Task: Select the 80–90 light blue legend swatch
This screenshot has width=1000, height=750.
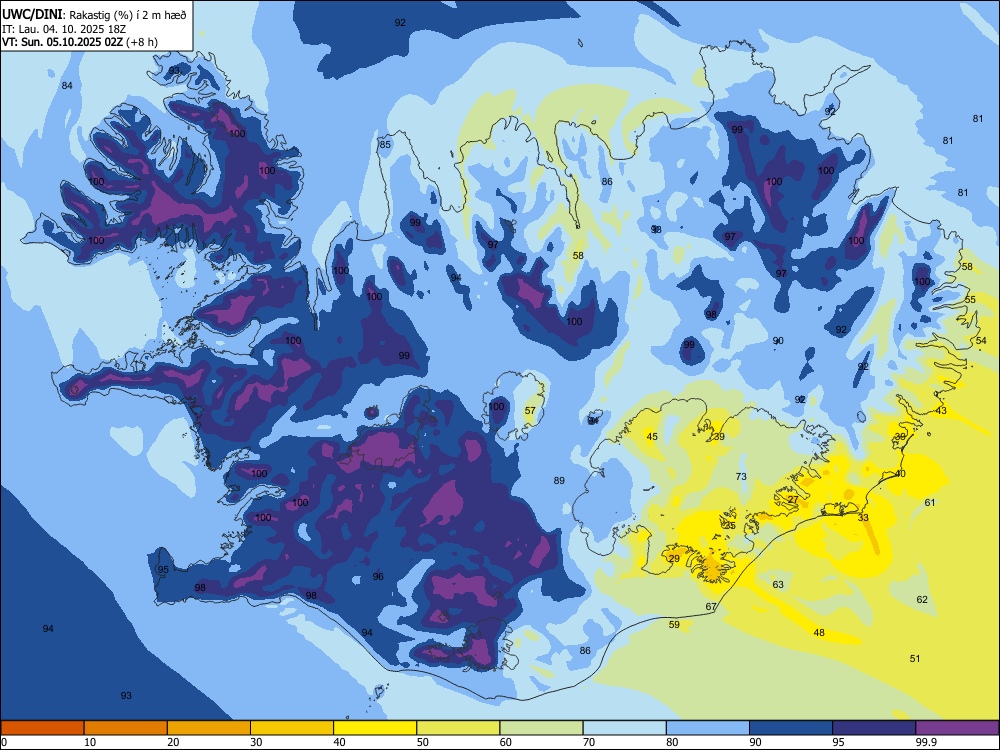Action: [x=708, y=728]
